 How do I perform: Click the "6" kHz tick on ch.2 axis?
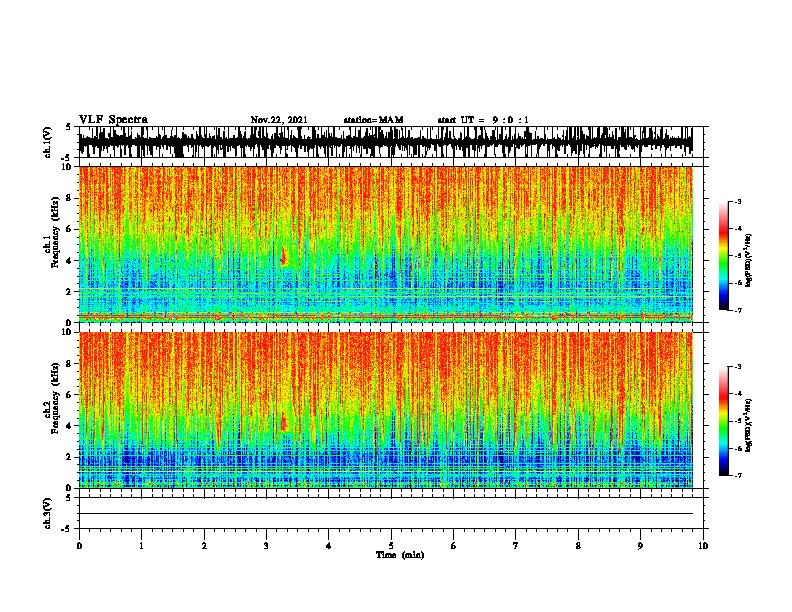coord(70,394)
